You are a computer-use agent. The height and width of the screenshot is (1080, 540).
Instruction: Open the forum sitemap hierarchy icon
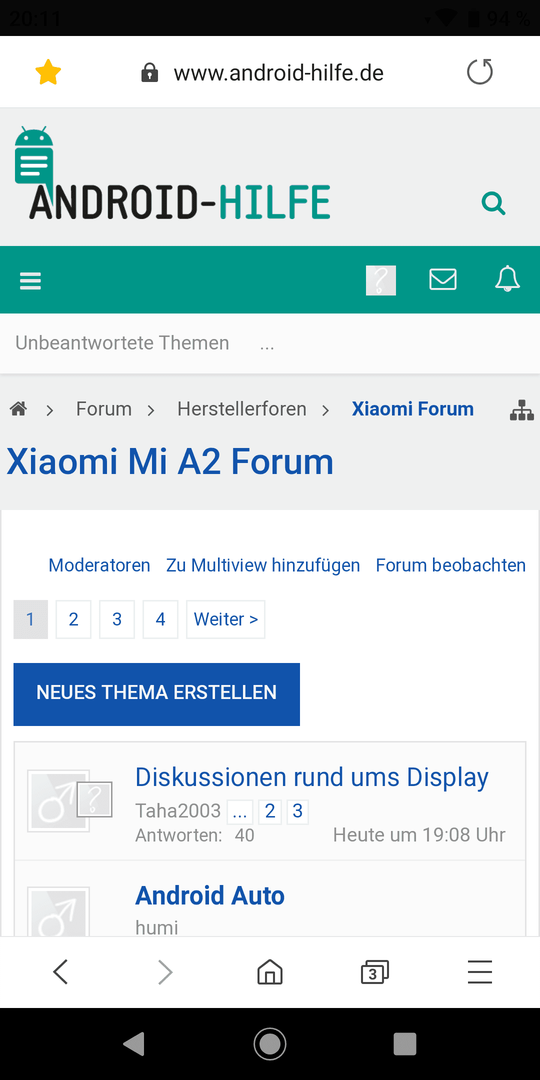(521, 410)
